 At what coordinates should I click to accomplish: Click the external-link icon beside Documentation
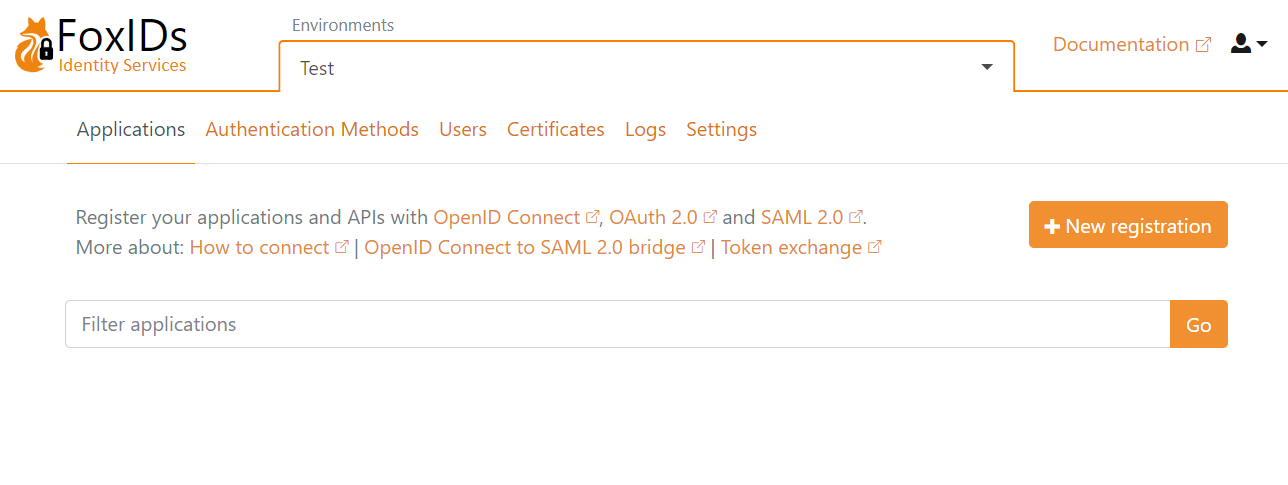tap(1204, 45)
